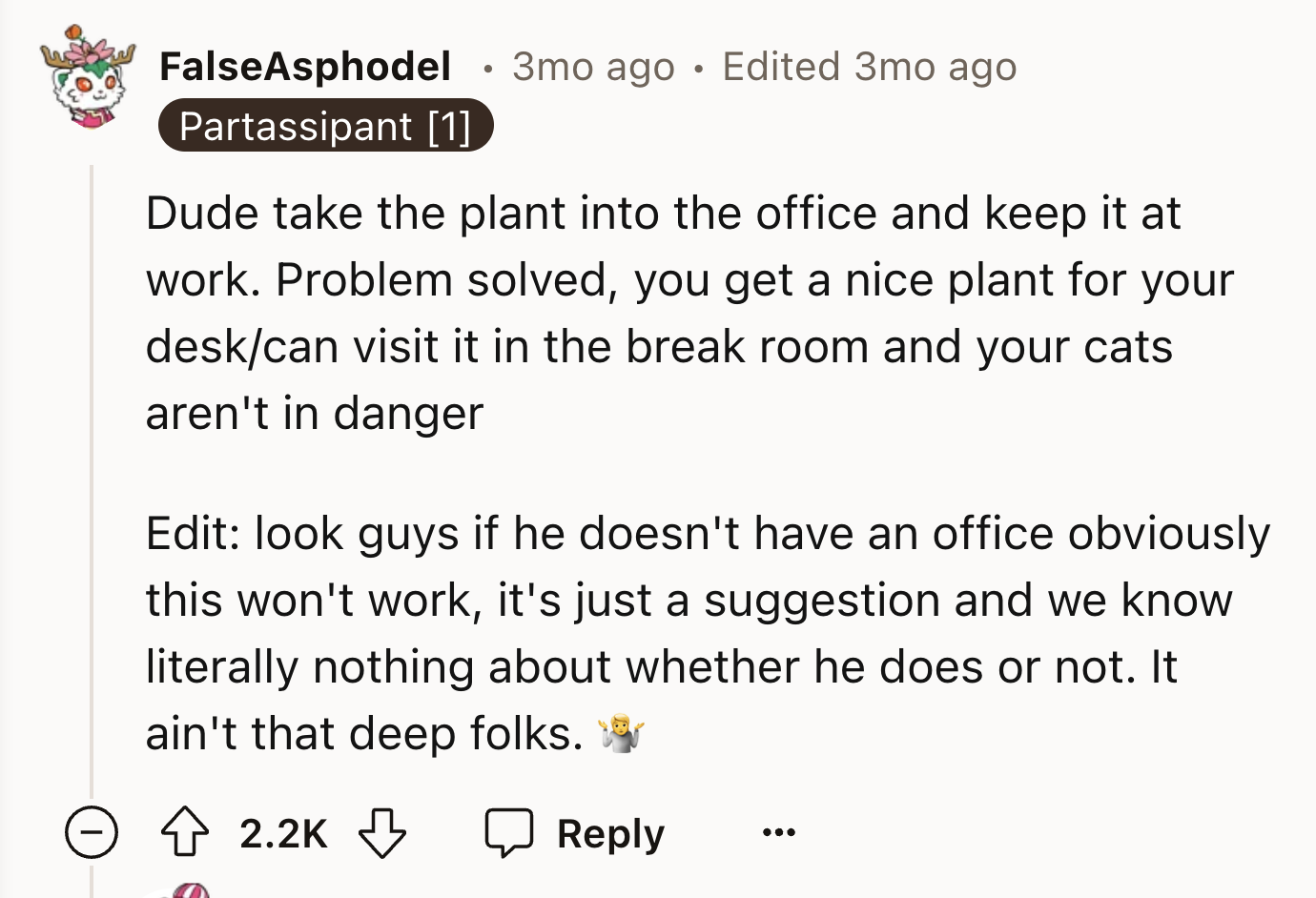The image size is (1316, 898).
Task: Downvote the FalseAsphodel comment
Action: pyautogui.click(x=382, y=833)
